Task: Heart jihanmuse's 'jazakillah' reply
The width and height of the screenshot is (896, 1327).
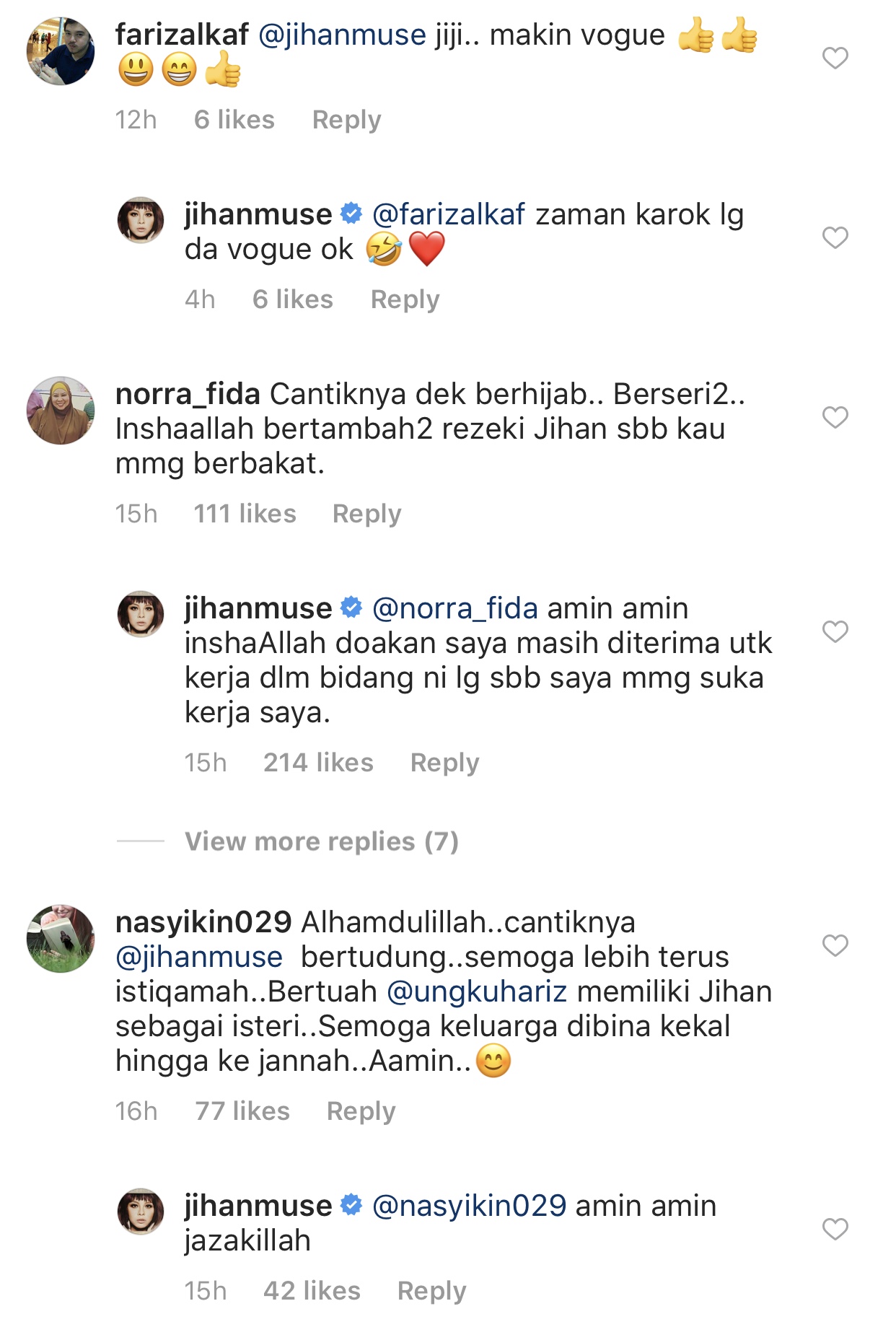Action: (x=835, y=1229)
